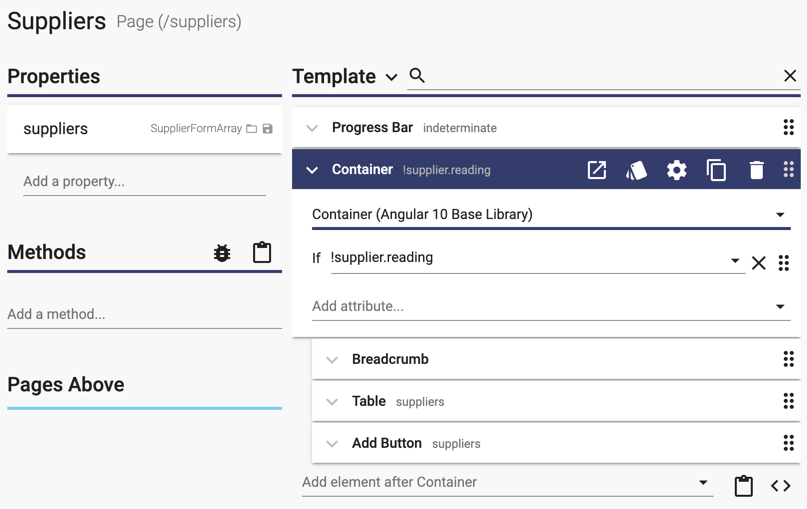807x509 pixels.
Task: Click the debug bug icon in Methods
Action: (x=222, y=253)
